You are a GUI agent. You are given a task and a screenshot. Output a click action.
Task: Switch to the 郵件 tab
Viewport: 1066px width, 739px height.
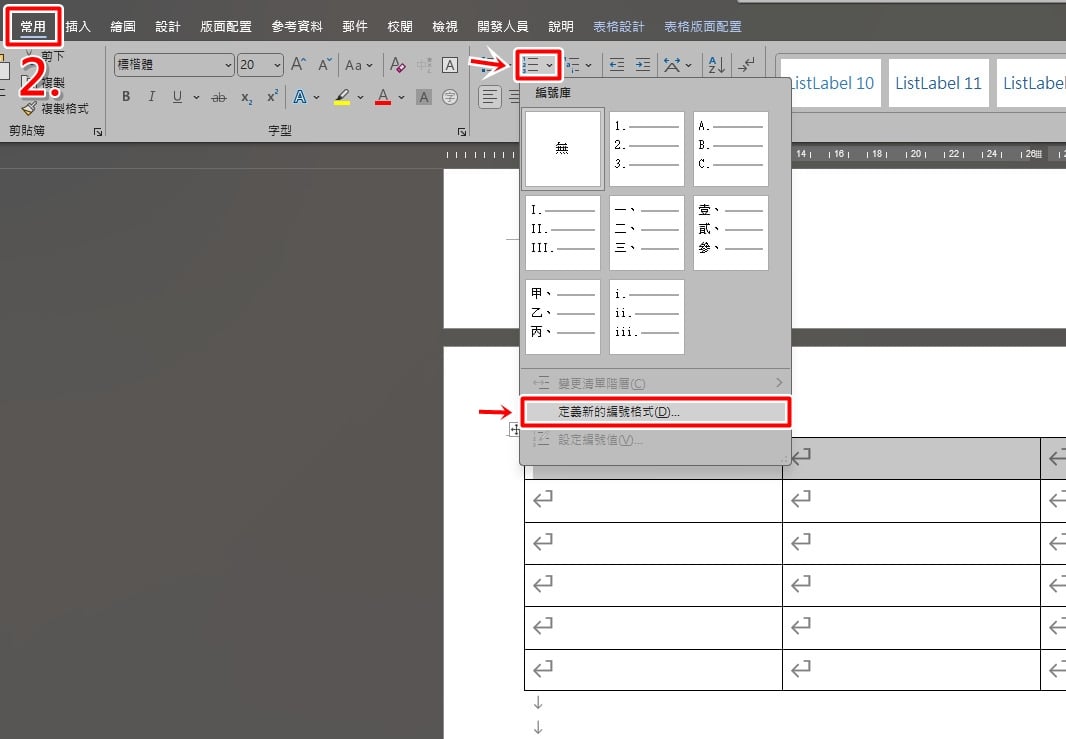[x=355, y=27]
